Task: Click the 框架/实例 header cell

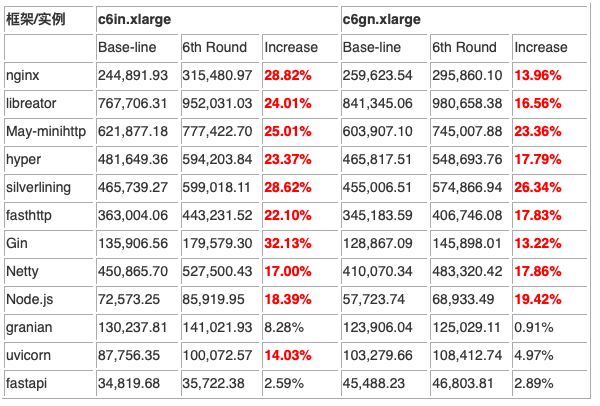Action: 36,19
